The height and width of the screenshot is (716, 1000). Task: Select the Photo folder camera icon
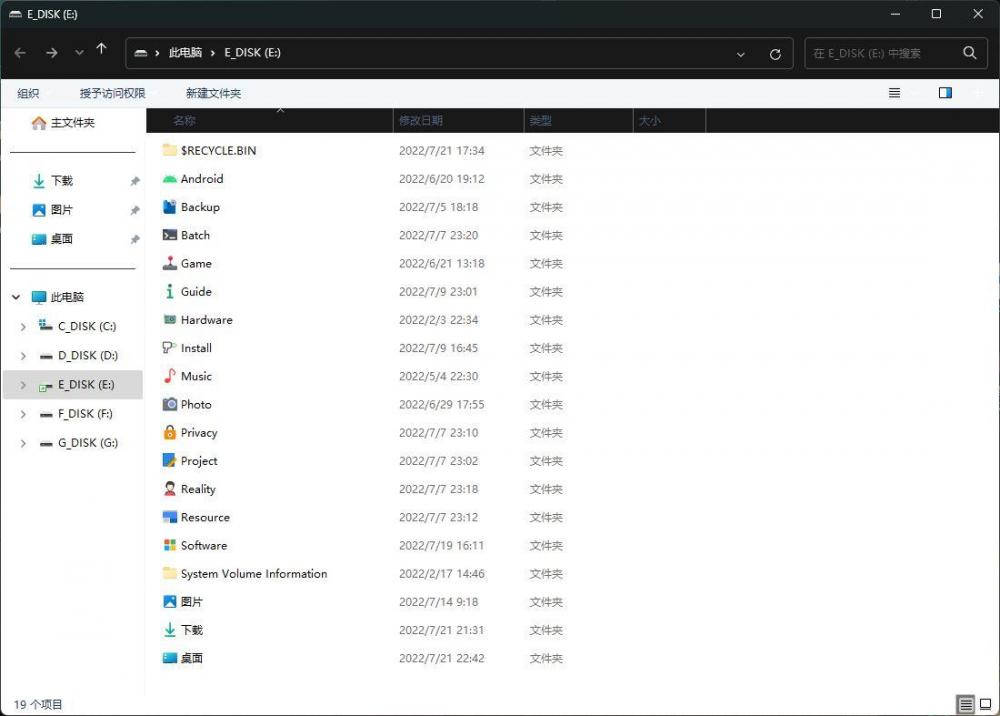point(170,405)
